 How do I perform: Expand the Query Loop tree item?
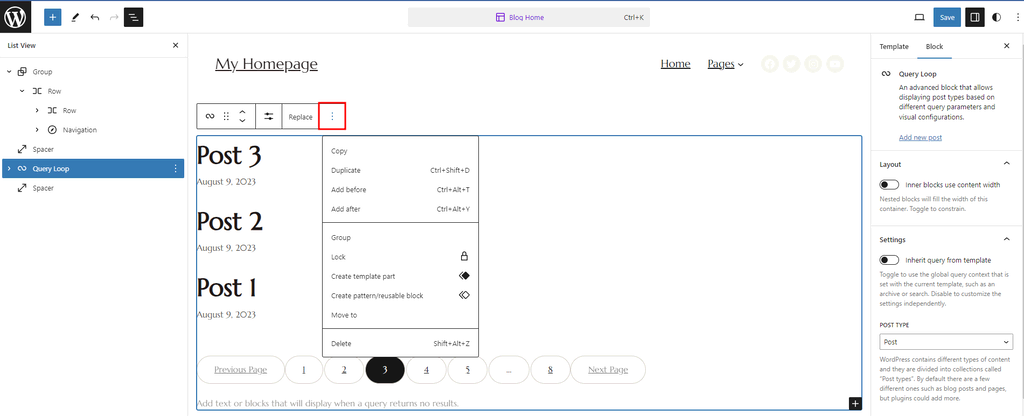(9, 169)
